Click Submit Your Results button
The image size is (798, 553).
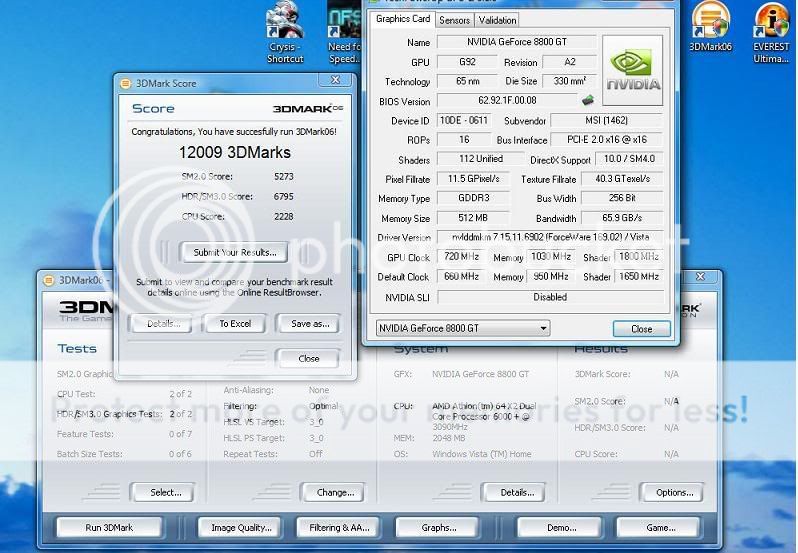click(235, 252)
